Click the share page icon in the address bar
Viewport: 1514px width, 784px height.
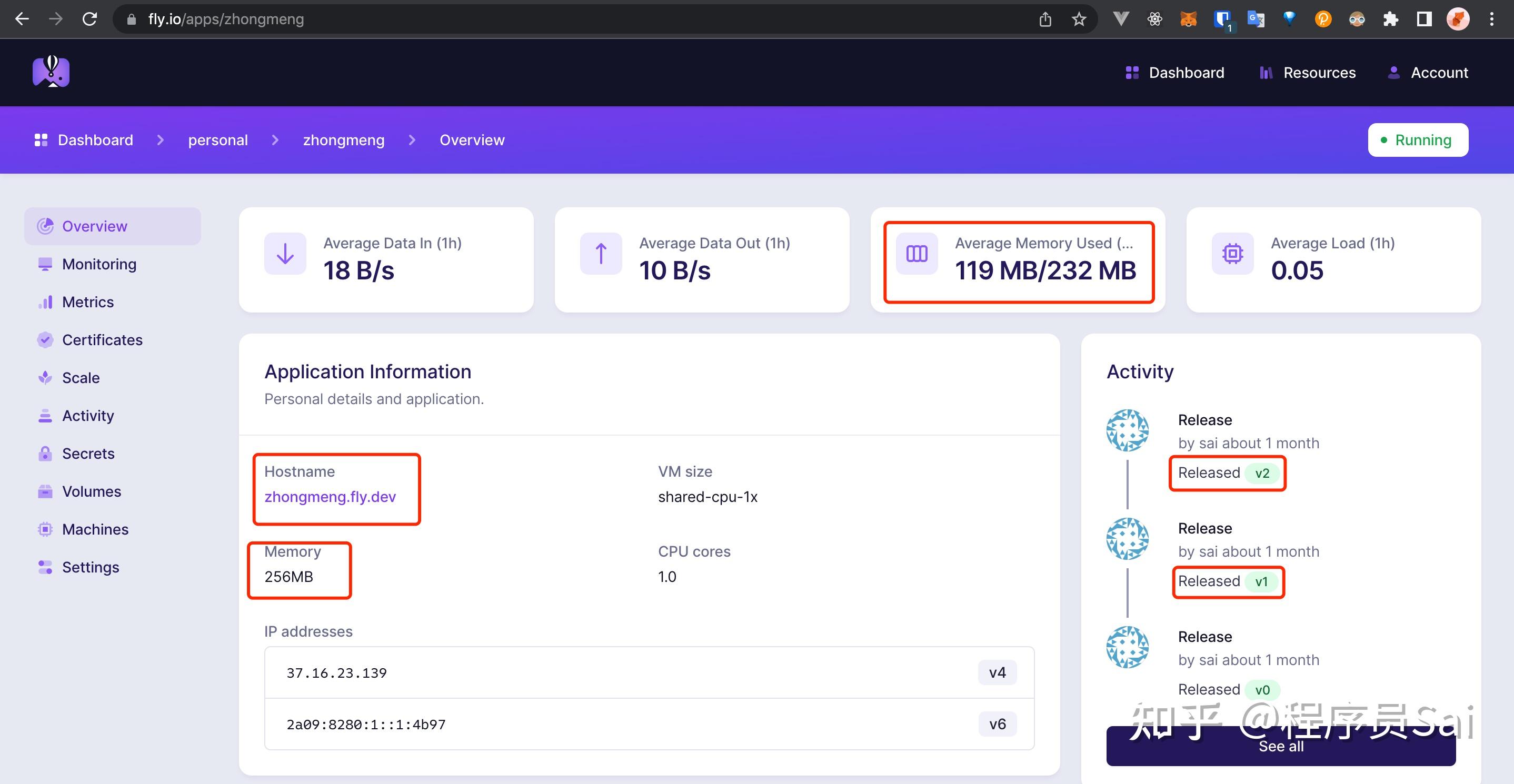click(1045, 19)
